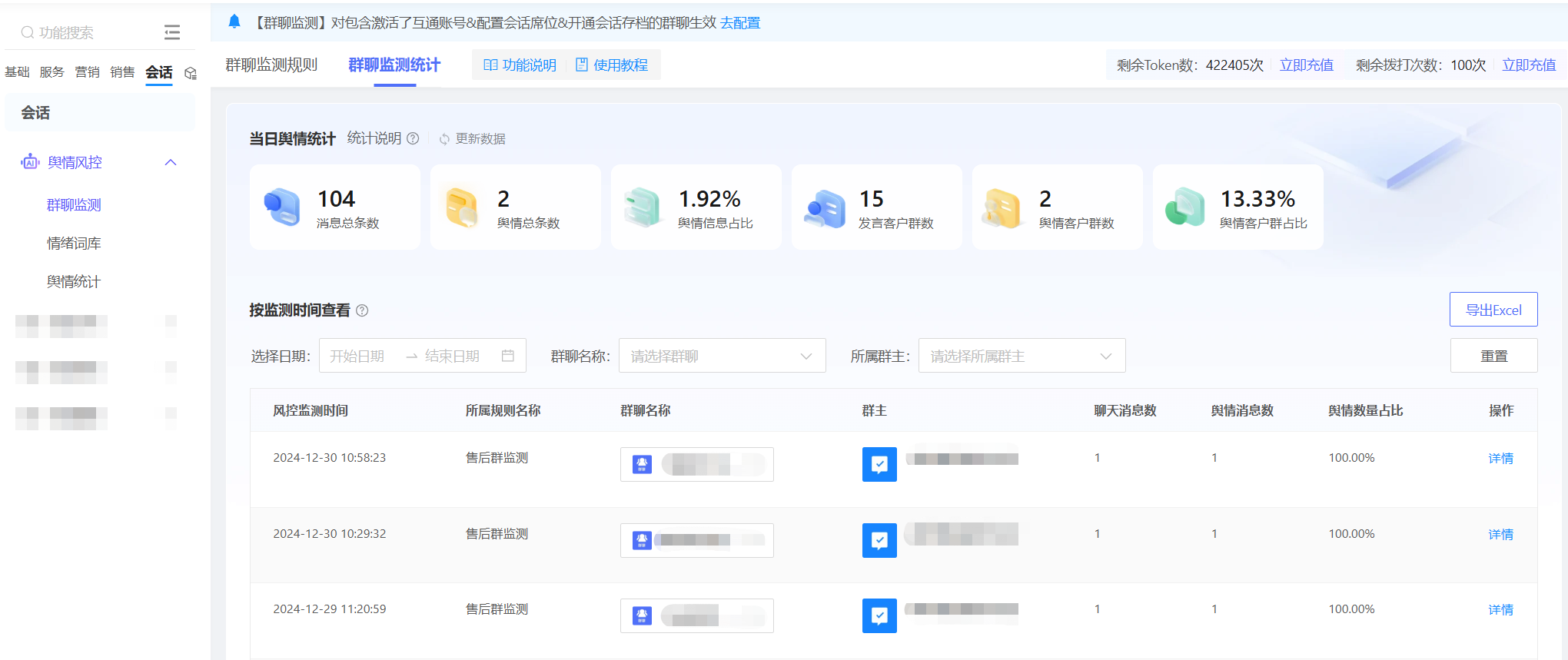This screenshot has width=1568, height=660.
Task: Select the 会话 top tab
Action: [x=159, y=72]
